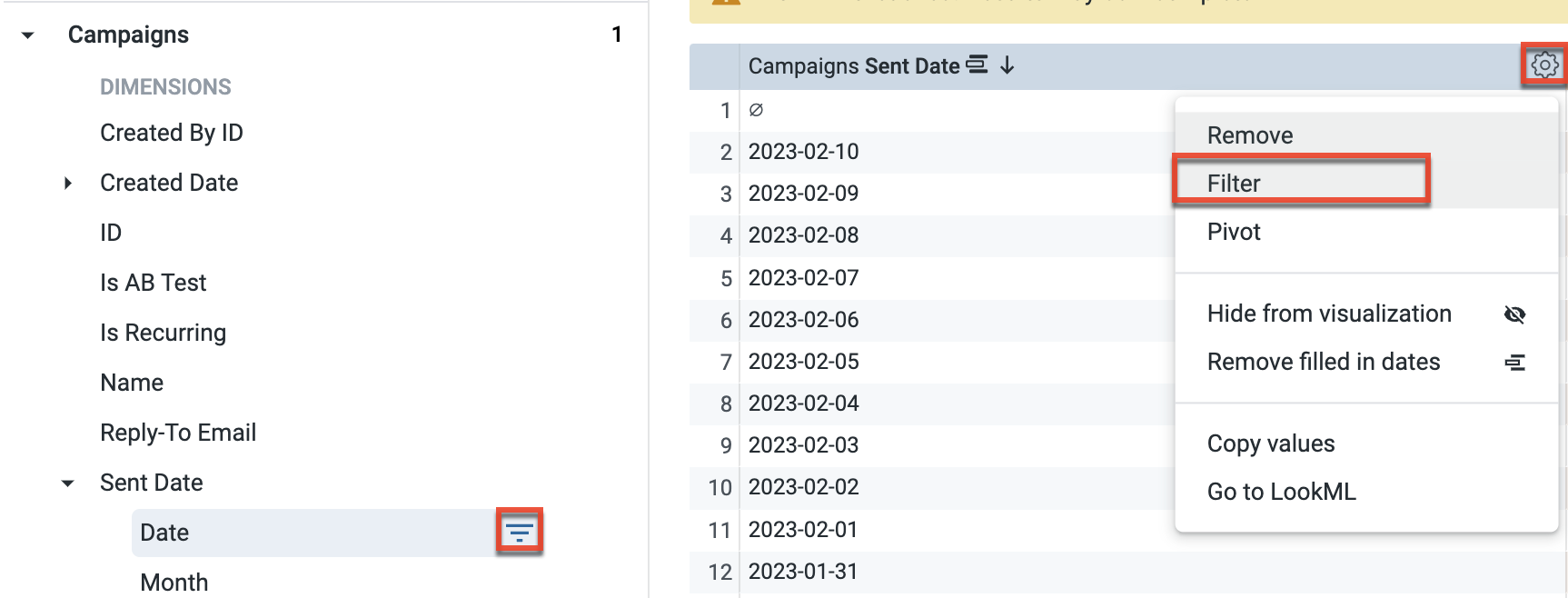Viewport: 1568px width, 598px height.
Task: Select the Created By ID dimension
Action: click(172, 133)
